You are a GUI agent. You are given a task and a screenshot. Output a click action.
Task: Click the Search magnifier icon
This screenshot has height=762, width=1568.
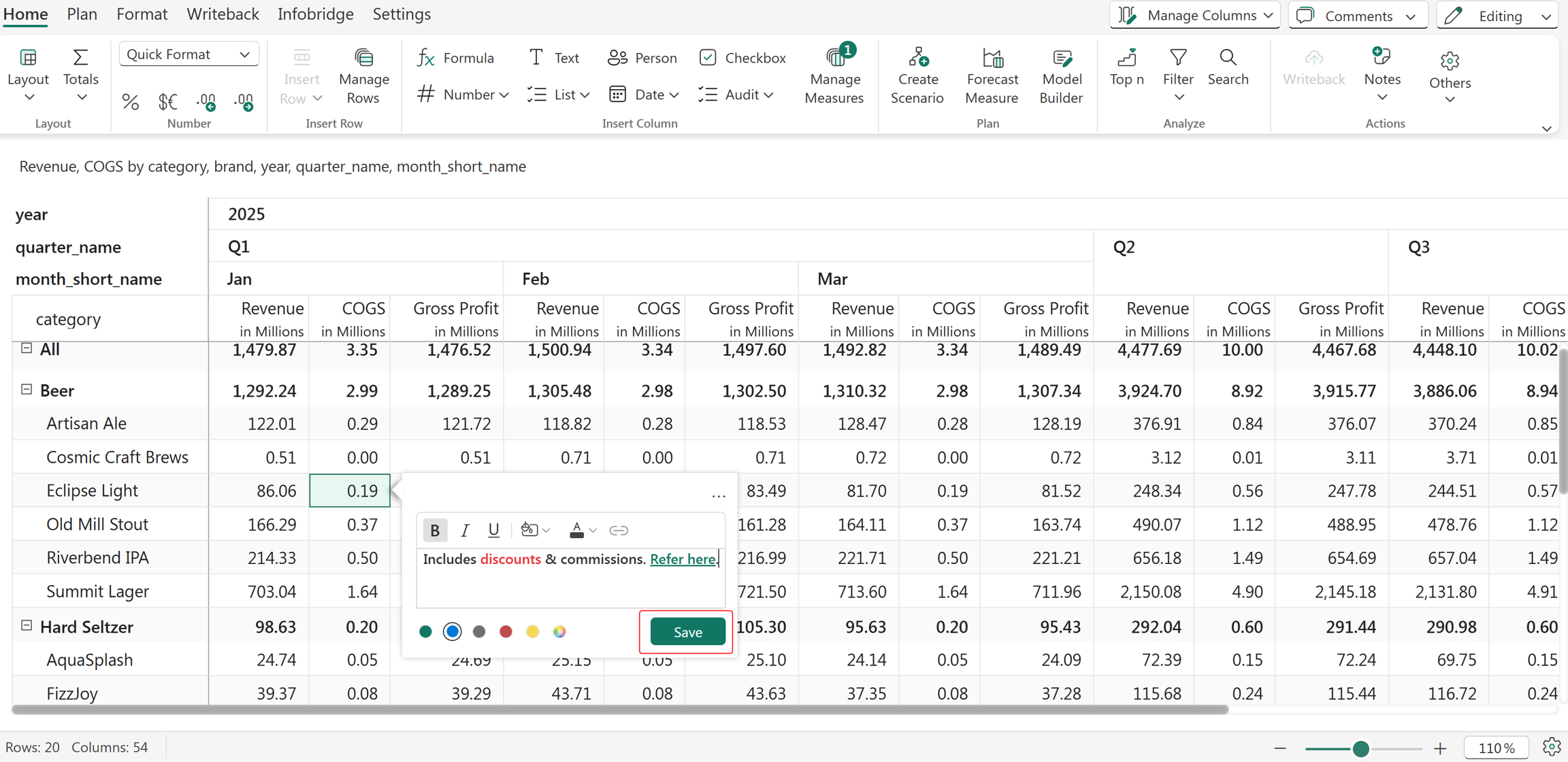tap(1228, 57)
